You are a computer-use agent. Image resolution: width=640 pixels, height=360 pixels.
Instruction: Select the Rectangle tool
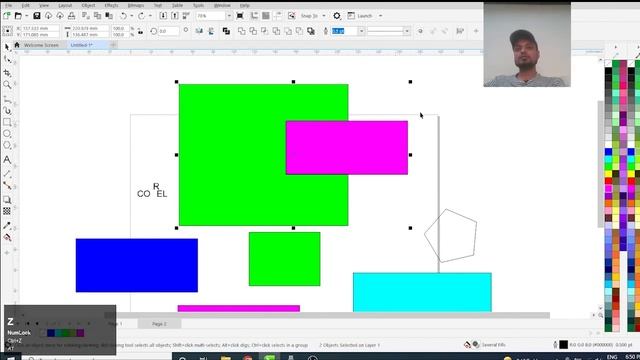point(7,122)
